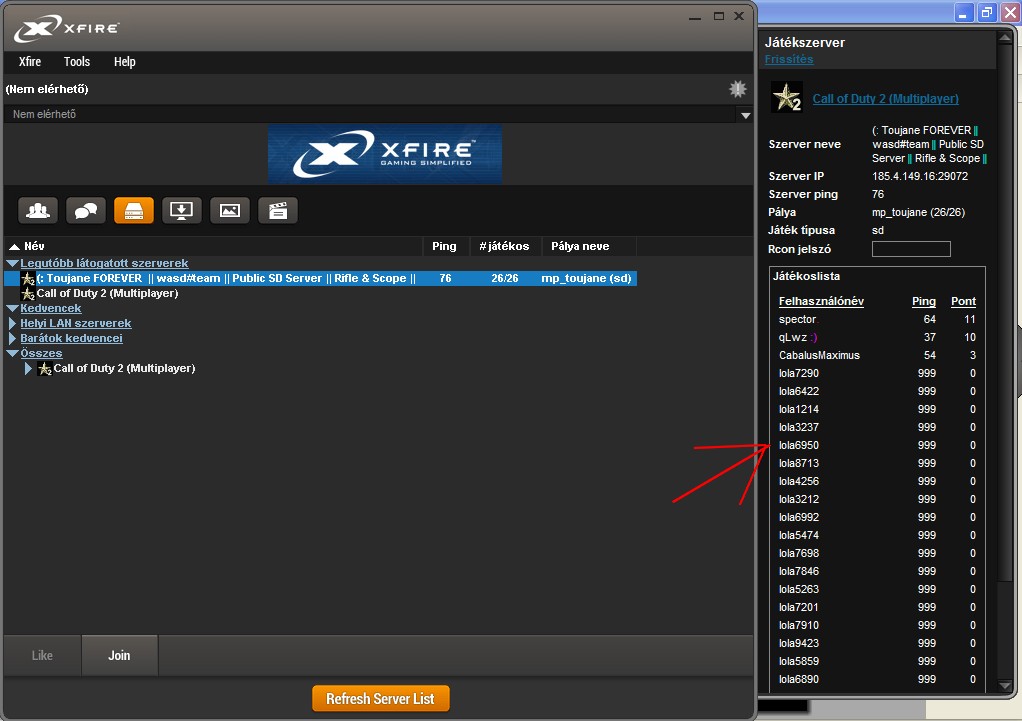
Task: Maximize the Xfire window
Action: point(718,16)
